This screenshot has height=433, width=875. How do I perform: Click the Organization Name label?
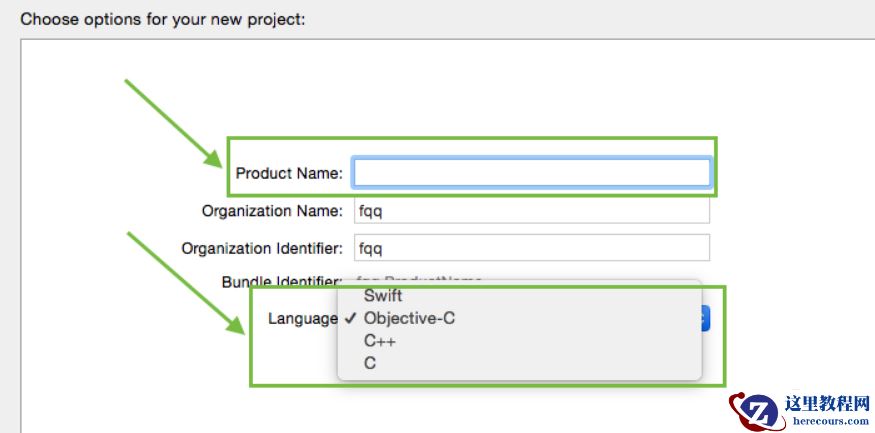272,211
